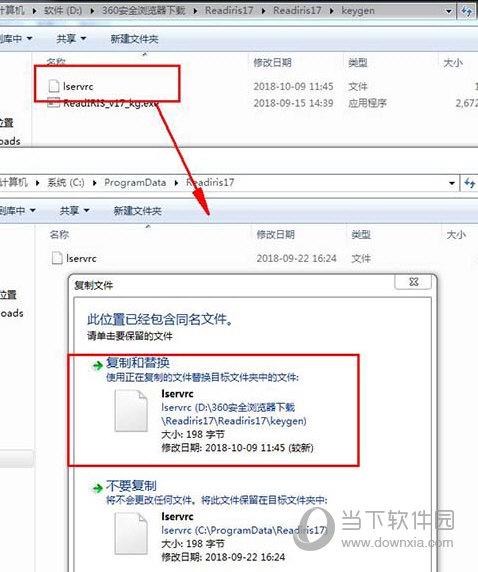Expand arrow after 软件 (D:) in breadcrumb
This screenshot has width=478, height=572.
92,11
